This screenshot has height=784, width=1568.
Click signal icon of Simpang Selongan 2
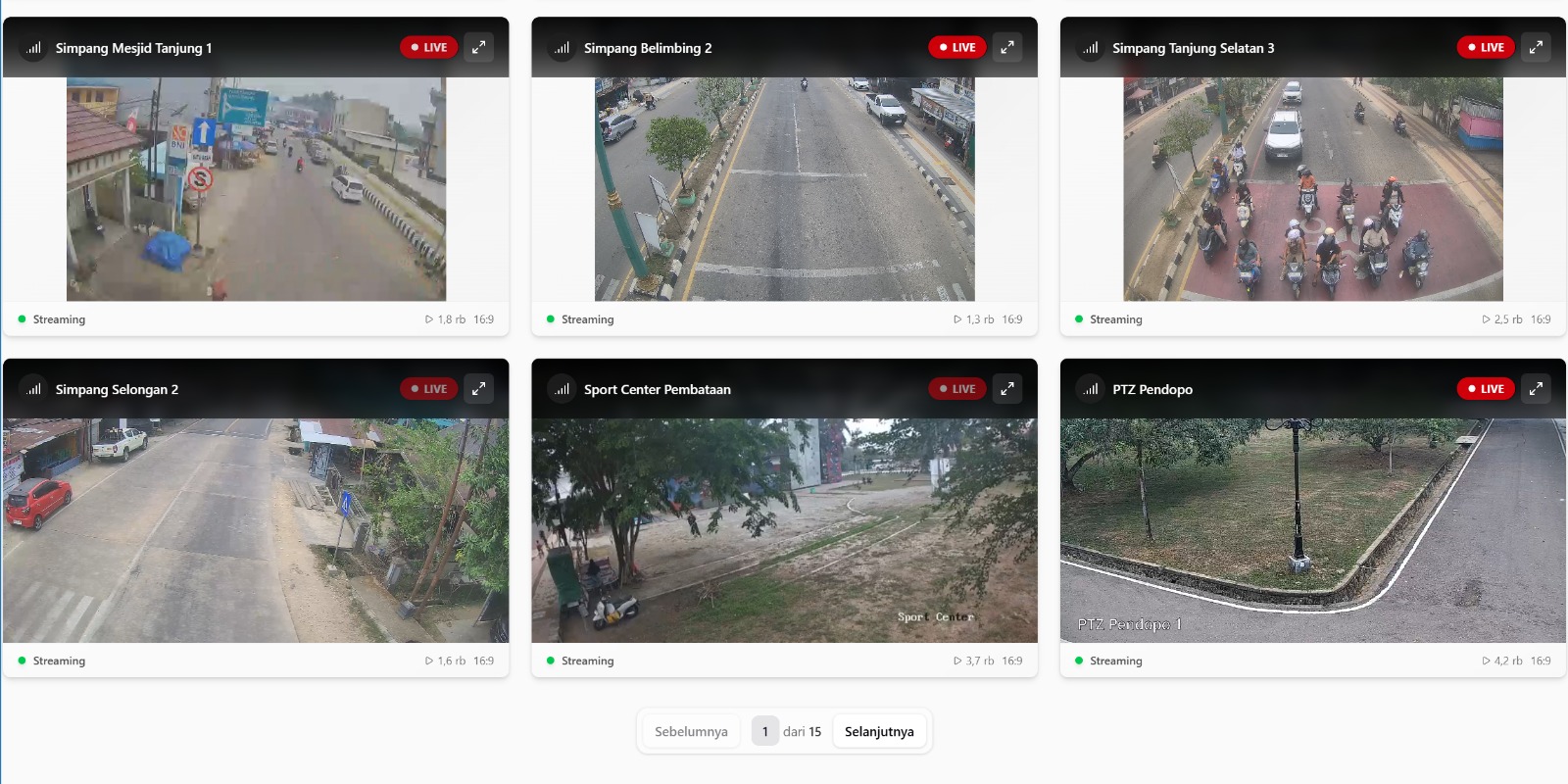[x=33, y=389]
